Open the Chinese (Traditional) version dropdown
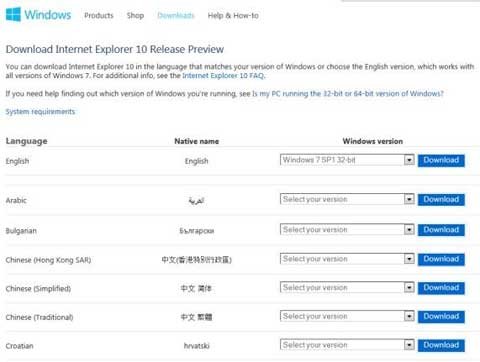 click(347, 316)
